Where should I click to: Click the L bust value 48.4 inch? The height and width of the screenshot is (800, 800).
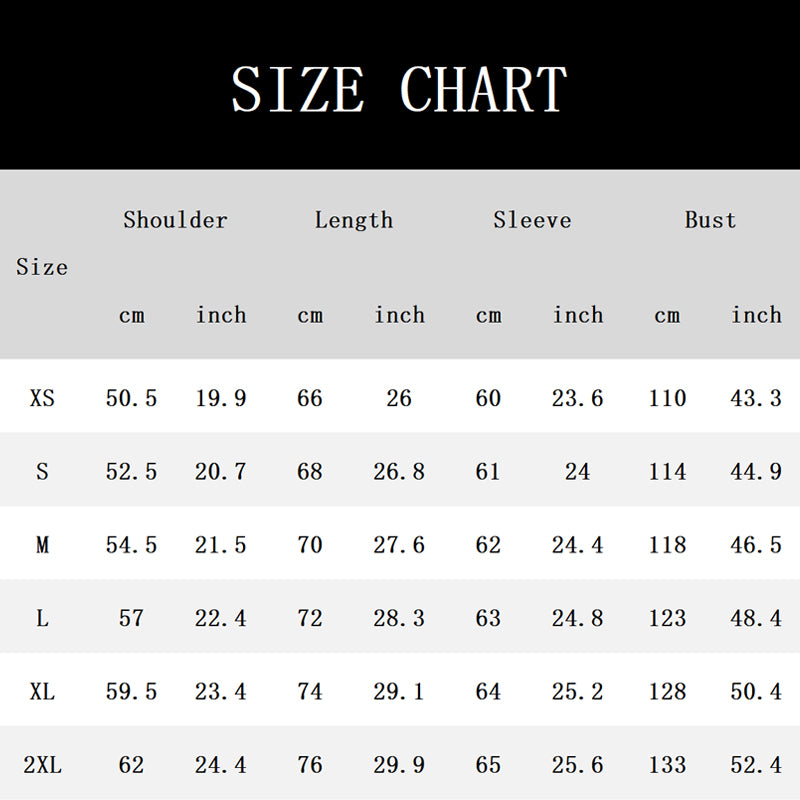tap(756, 618)
